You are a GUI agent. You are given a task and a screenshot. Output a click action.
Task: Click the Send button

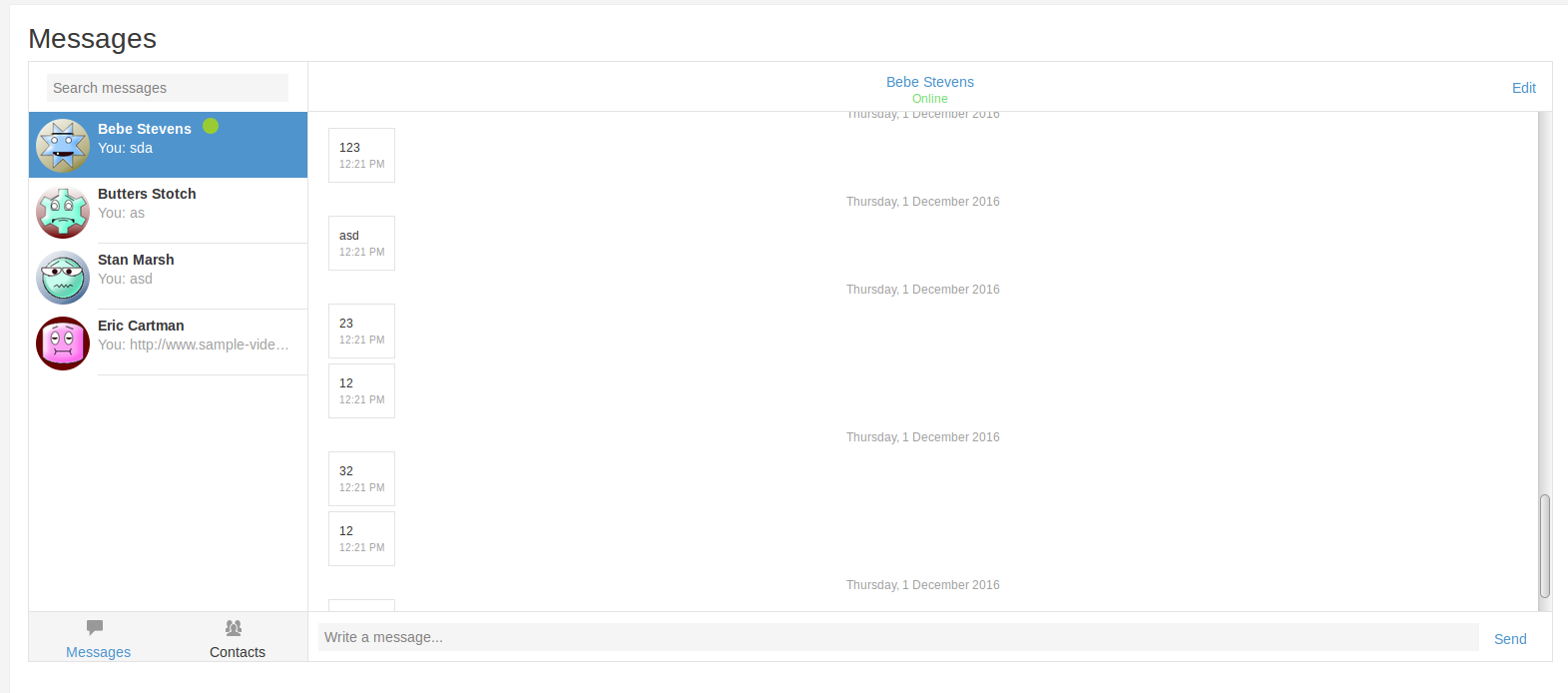click(x=1510, y=639)
